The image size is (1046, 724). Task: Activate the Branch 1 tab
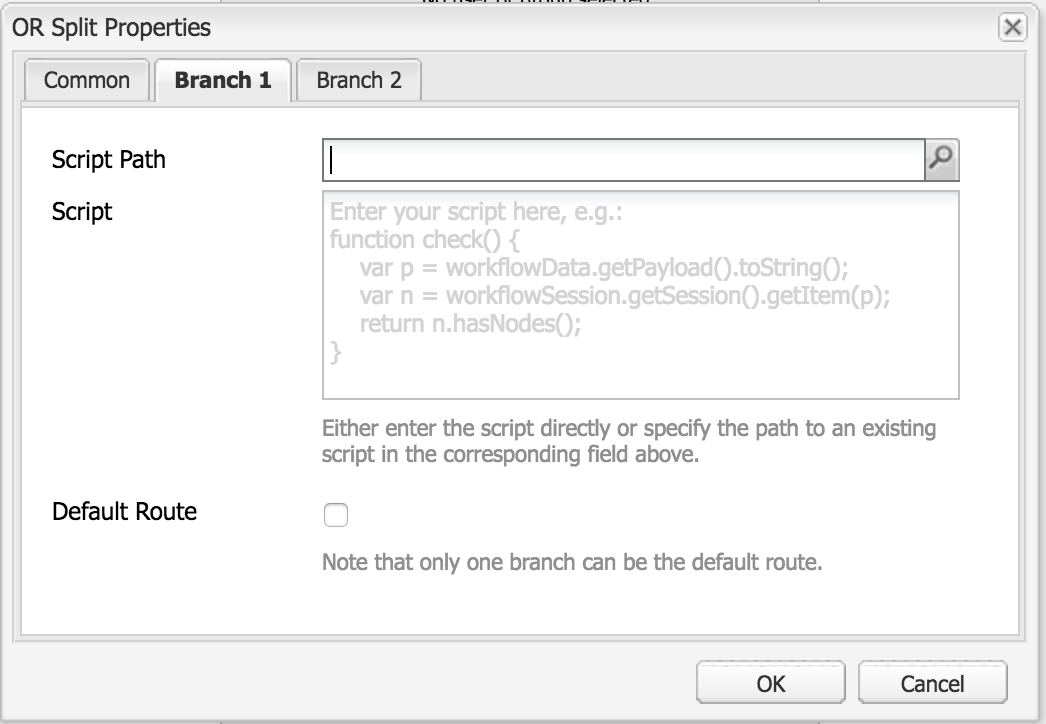point(223,80)
